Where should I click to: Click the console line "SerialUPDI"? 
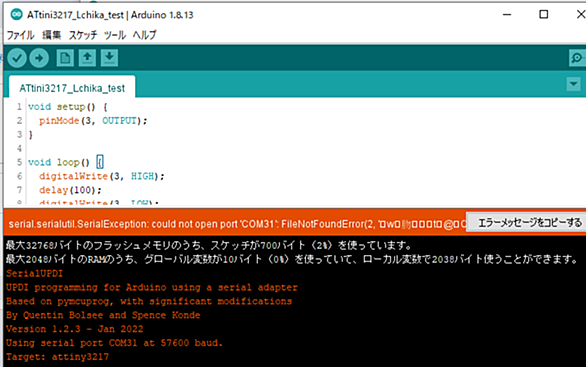coord(34,273)
